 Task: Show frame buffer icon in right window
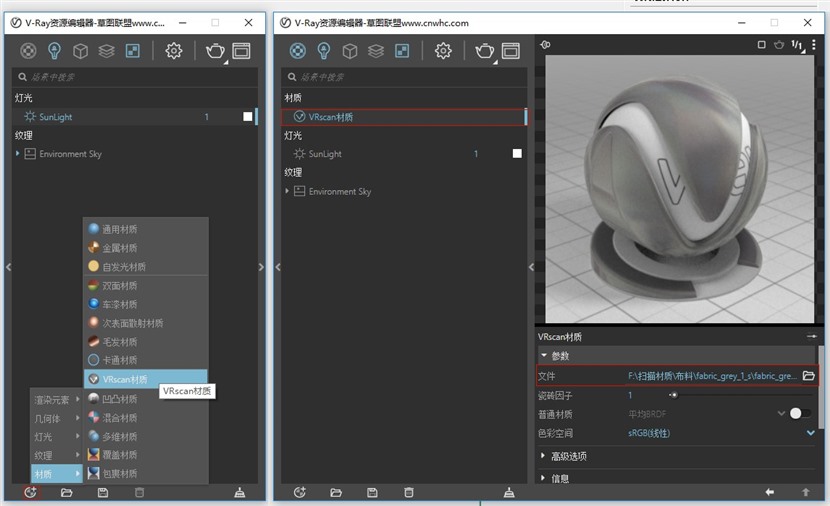pos(511,51)
